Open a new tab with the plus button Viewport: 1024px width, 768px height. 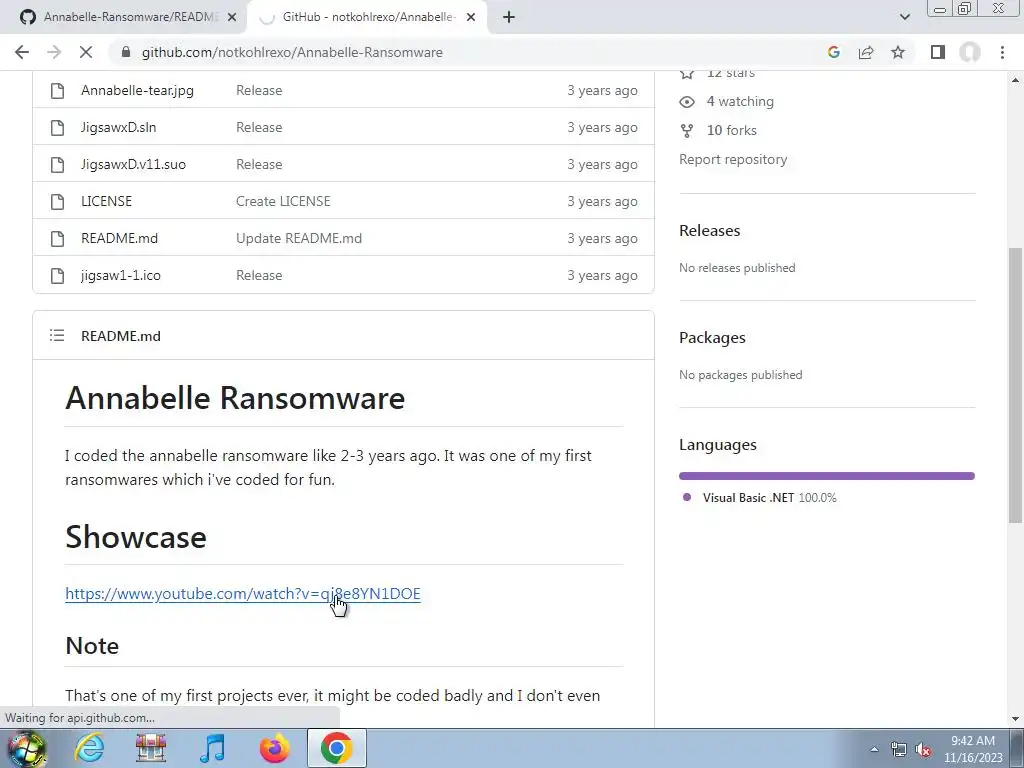coord(509,18)
